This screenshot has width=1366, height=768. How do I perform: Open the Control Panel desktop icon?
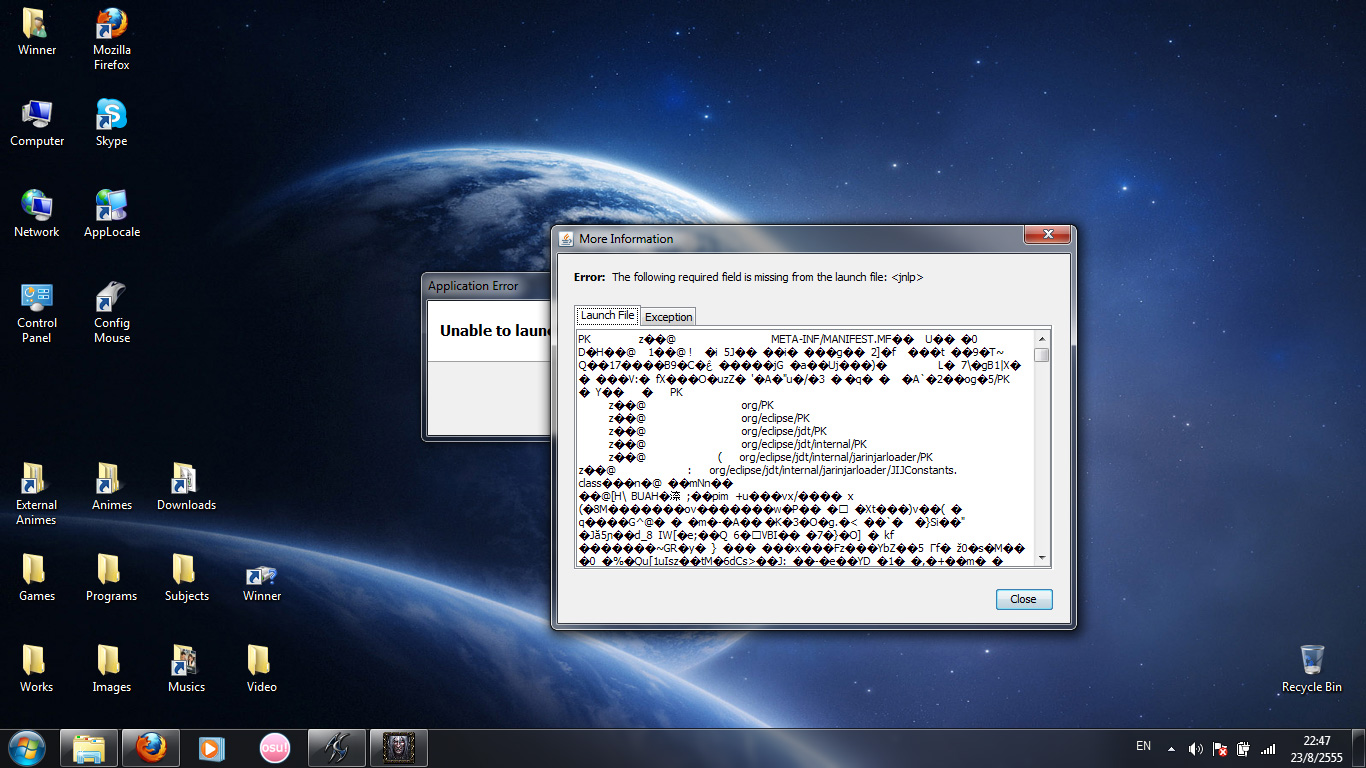(37, 313)
